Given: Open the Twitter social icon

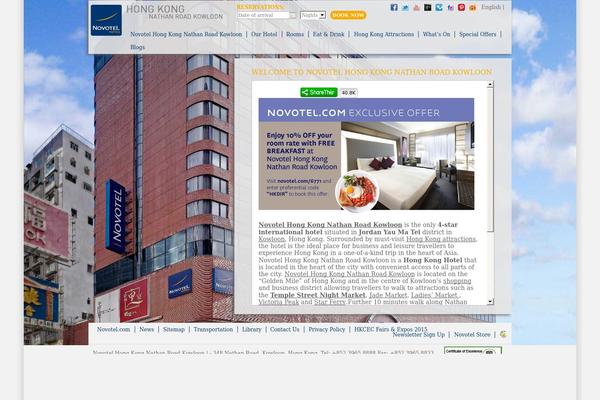Looking at the screenshot, I should [x=405, y=7].
